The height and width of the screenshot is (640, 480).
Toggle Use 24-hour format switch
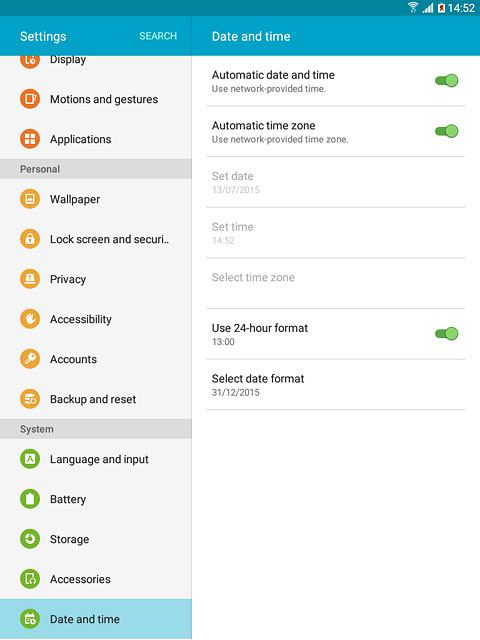point(447,333)
